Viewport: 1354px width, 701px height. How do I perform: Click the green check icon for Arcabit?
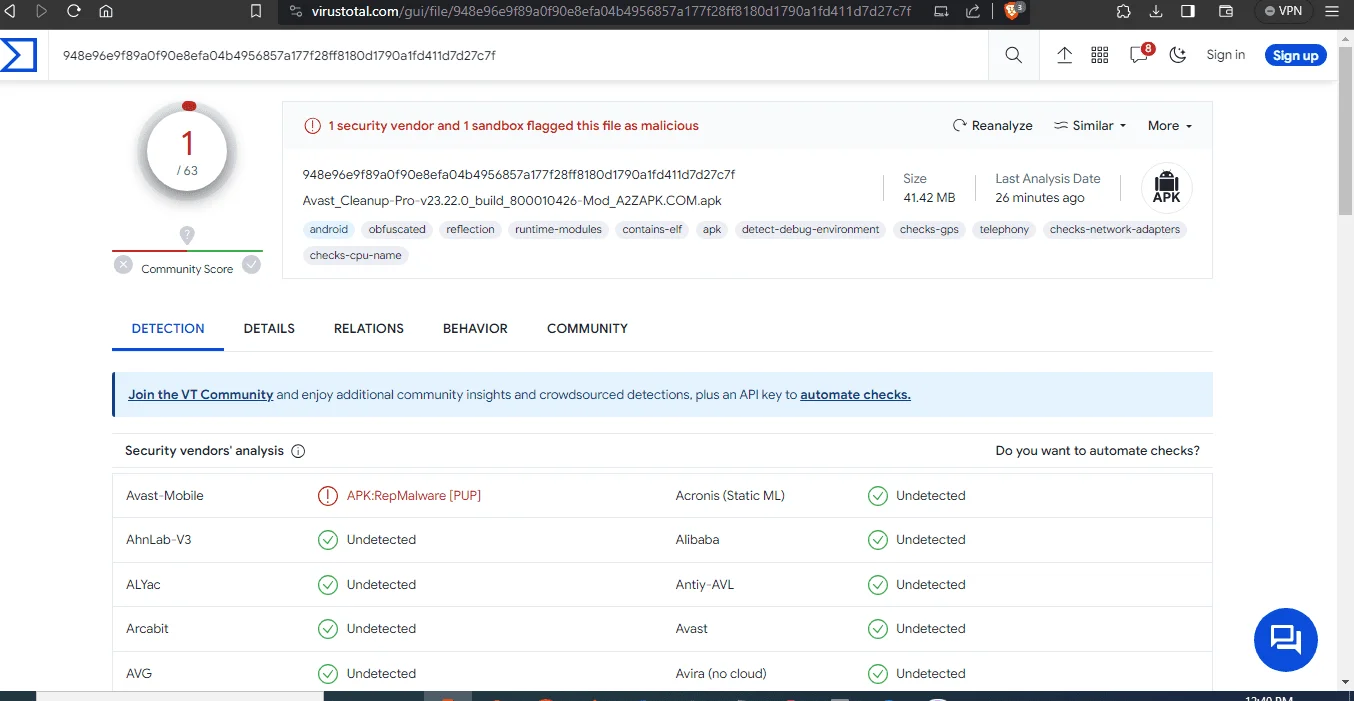(x=328, y=629)
